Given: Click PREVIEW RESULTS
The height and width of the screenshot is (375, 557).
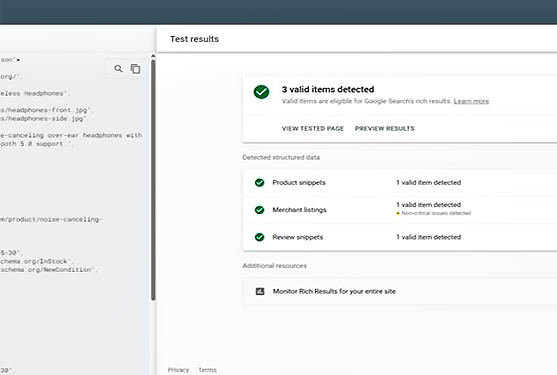Looking at the screenshot, I should pyautogui.click(x=385, y=129).
